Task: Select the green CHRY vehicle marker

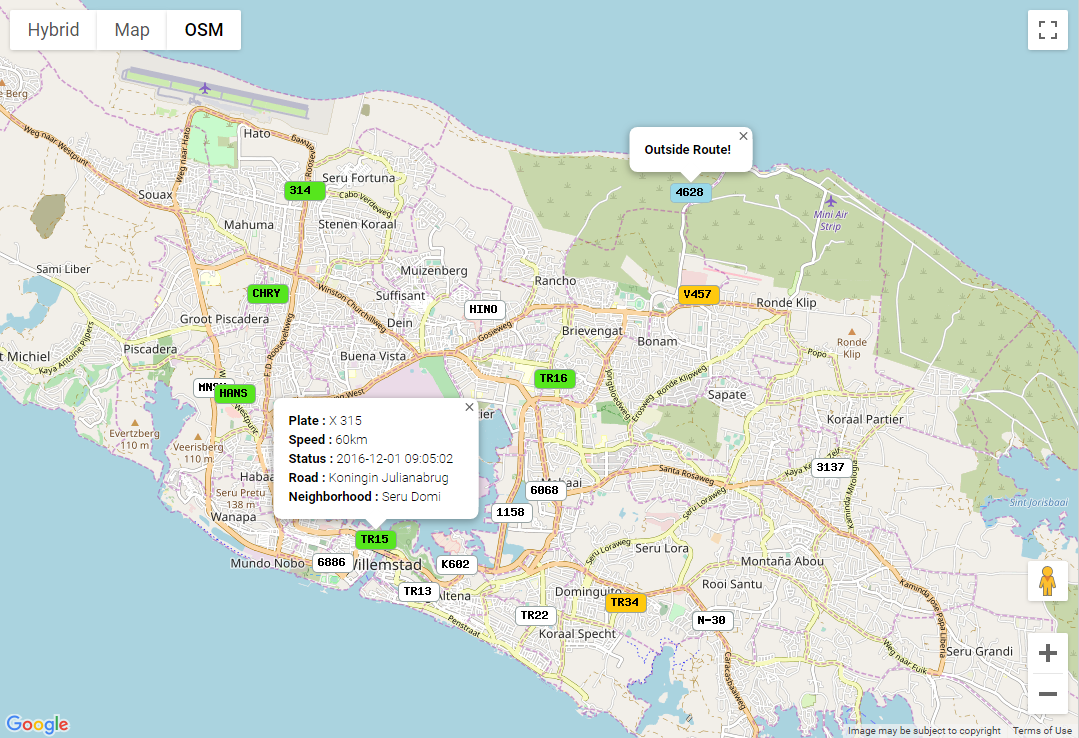Action: (x=267, y=294)
